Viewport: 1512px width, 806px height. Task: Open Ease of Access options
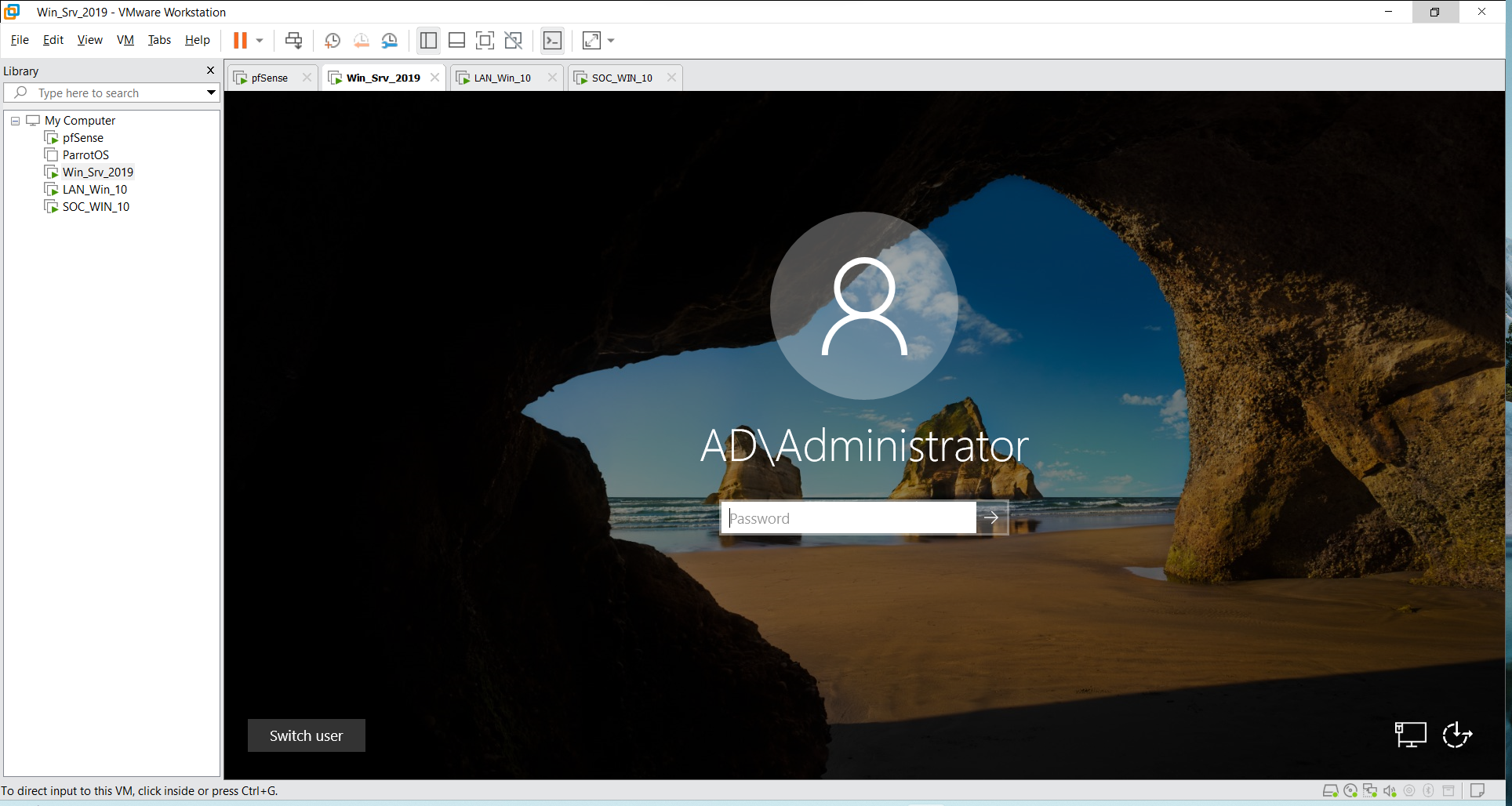[1457, 735]
